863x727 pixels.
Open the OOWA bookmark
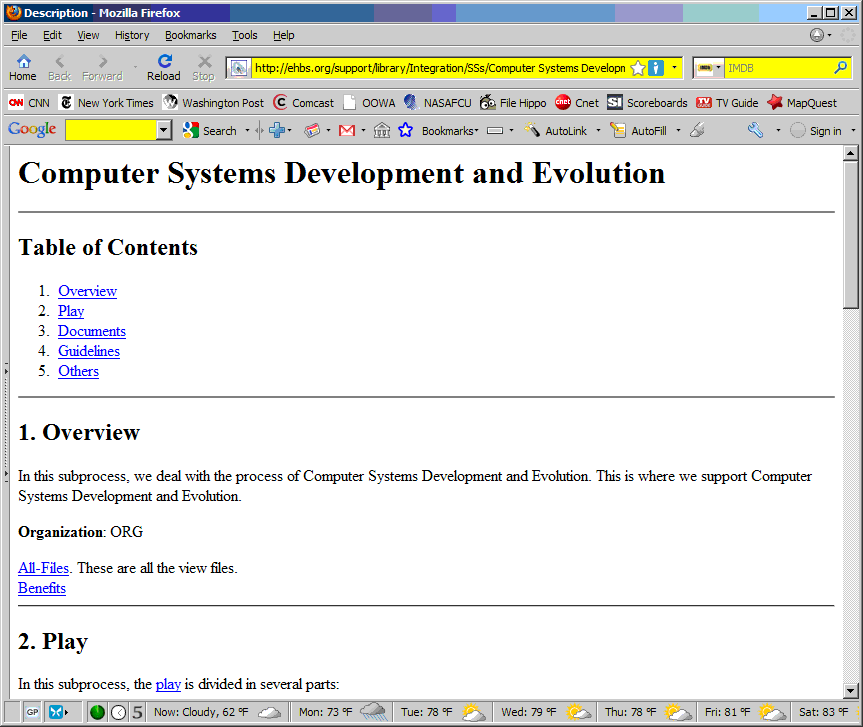369,103
